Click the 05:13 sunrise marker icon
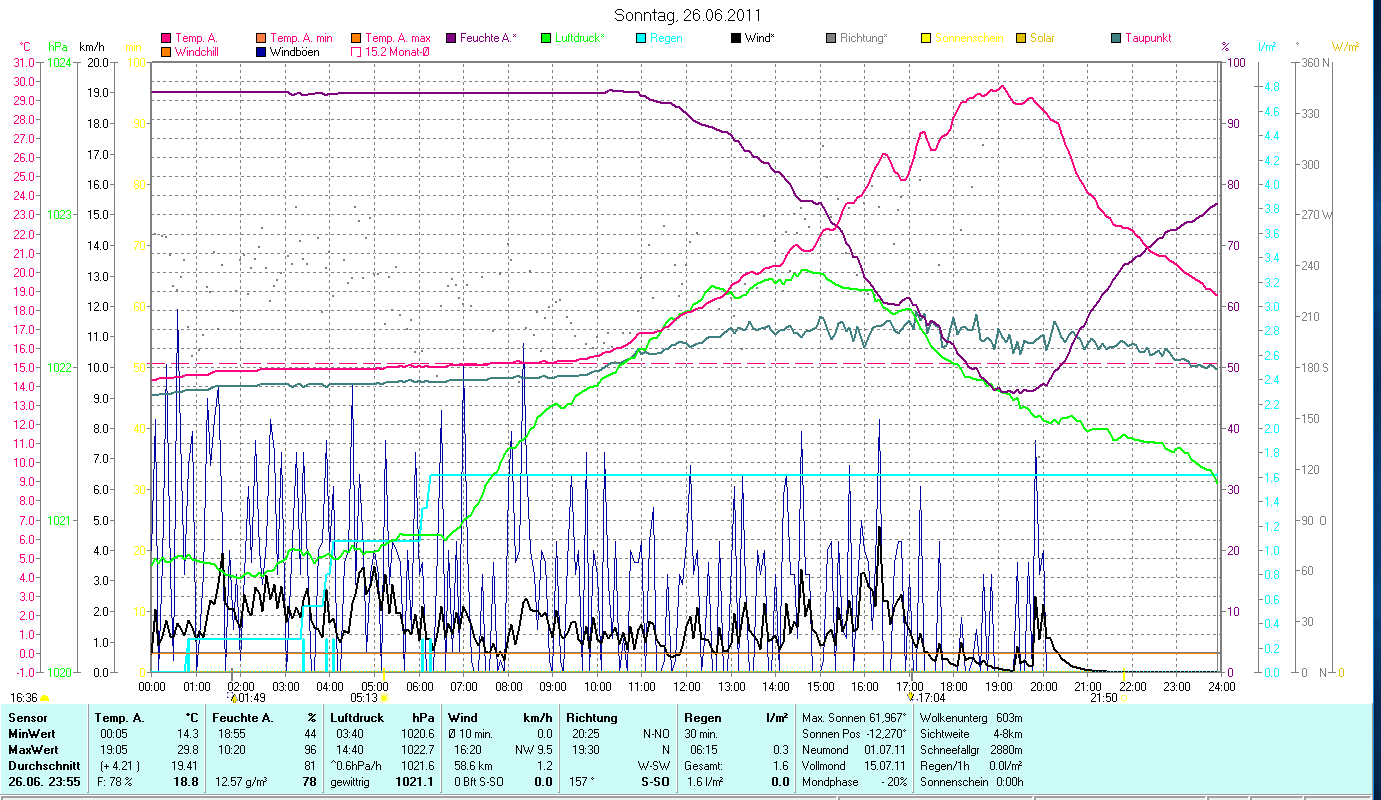The height and width of the screenshot is (800, 1381). tap(384, 698)
